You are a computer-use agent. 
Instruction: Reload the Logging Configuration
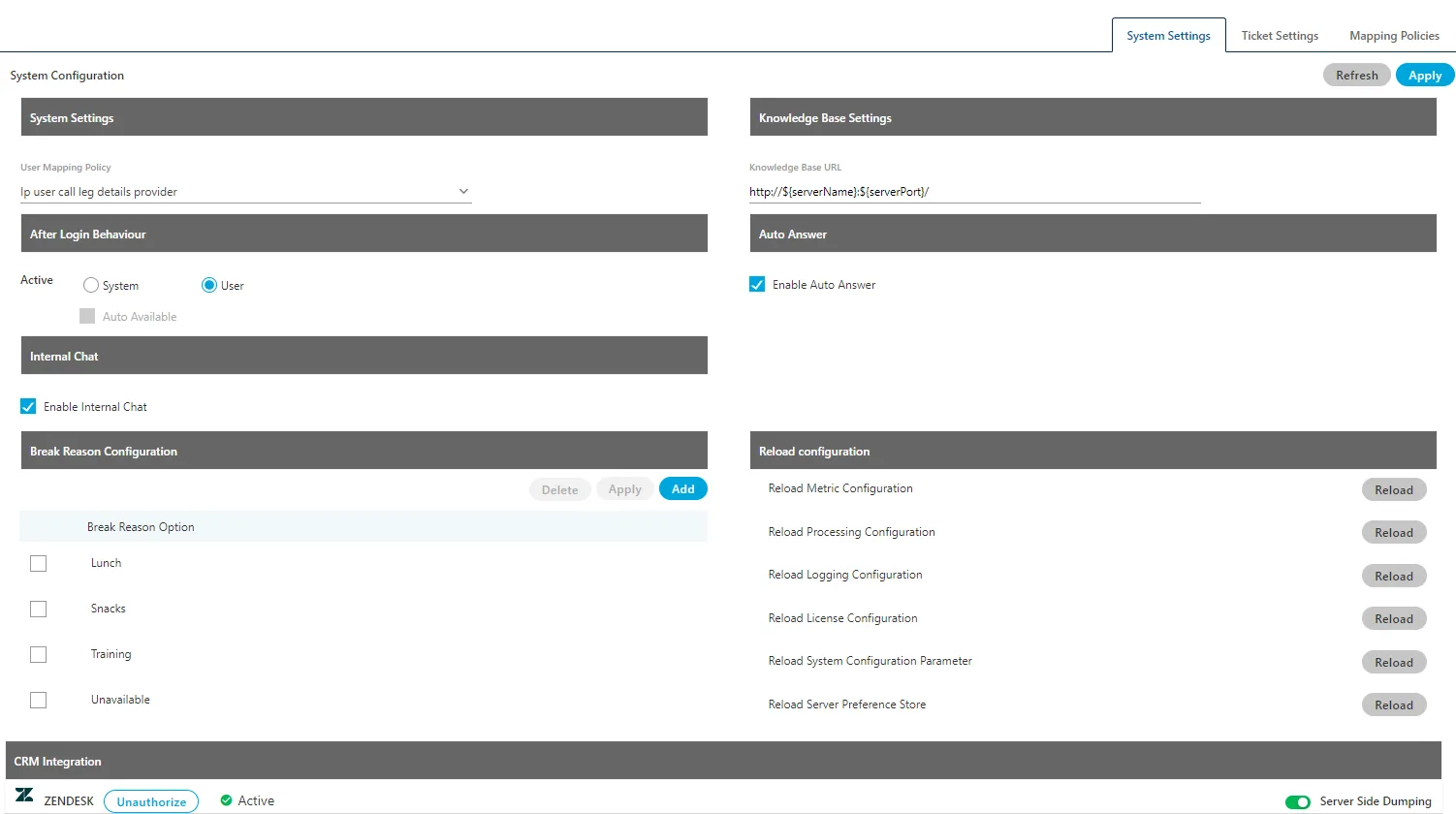(x=1394, y=577)
